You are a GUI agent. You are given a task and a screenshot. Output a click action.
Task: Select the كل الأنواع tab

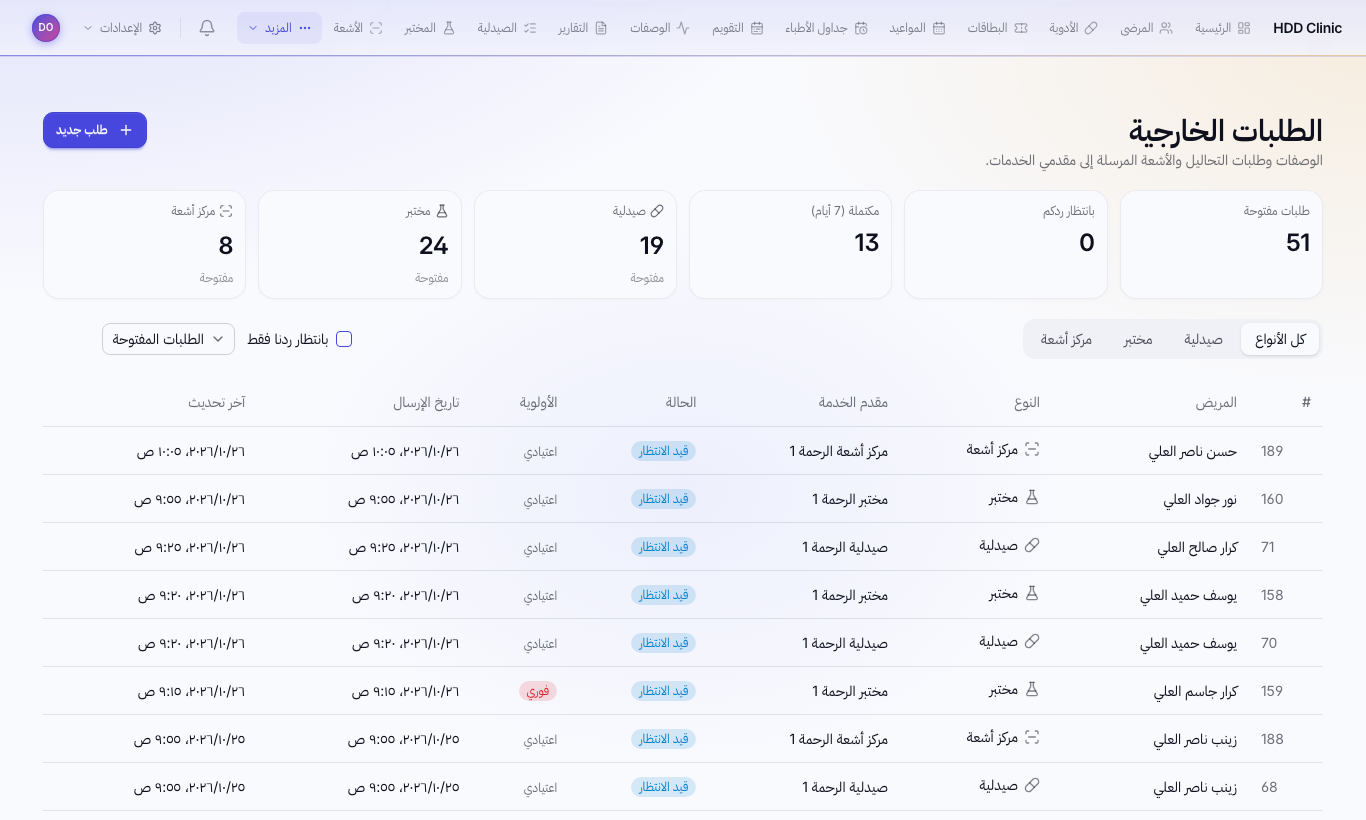1280,339
